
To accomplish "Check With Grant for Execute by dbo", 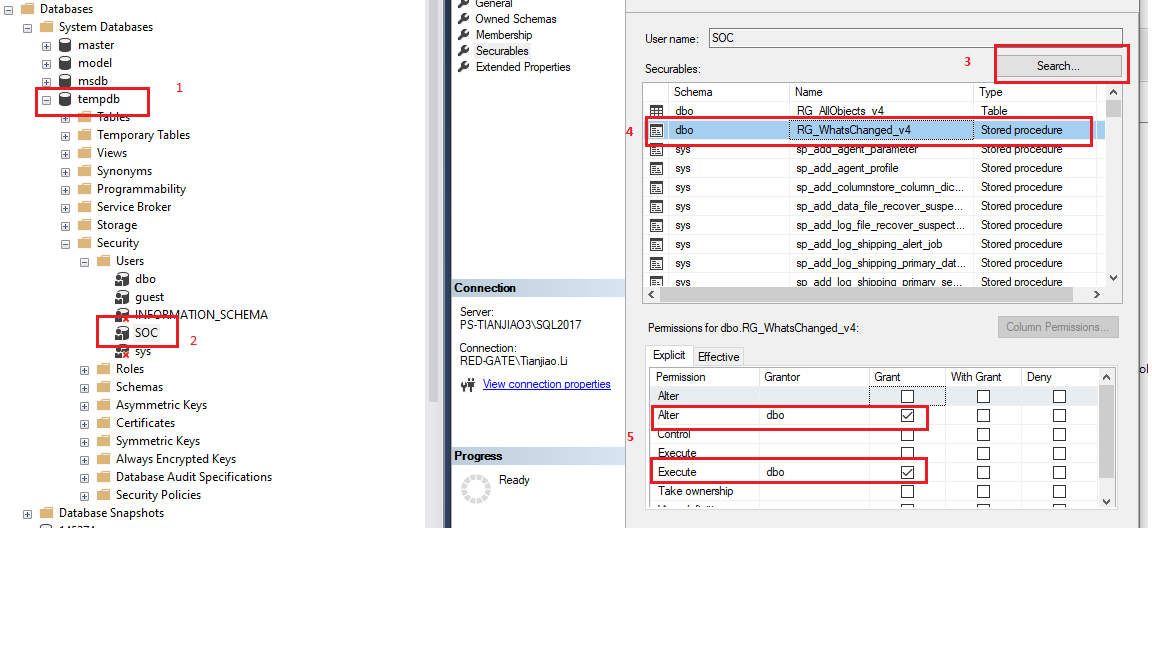I will [x=983, y=472].
